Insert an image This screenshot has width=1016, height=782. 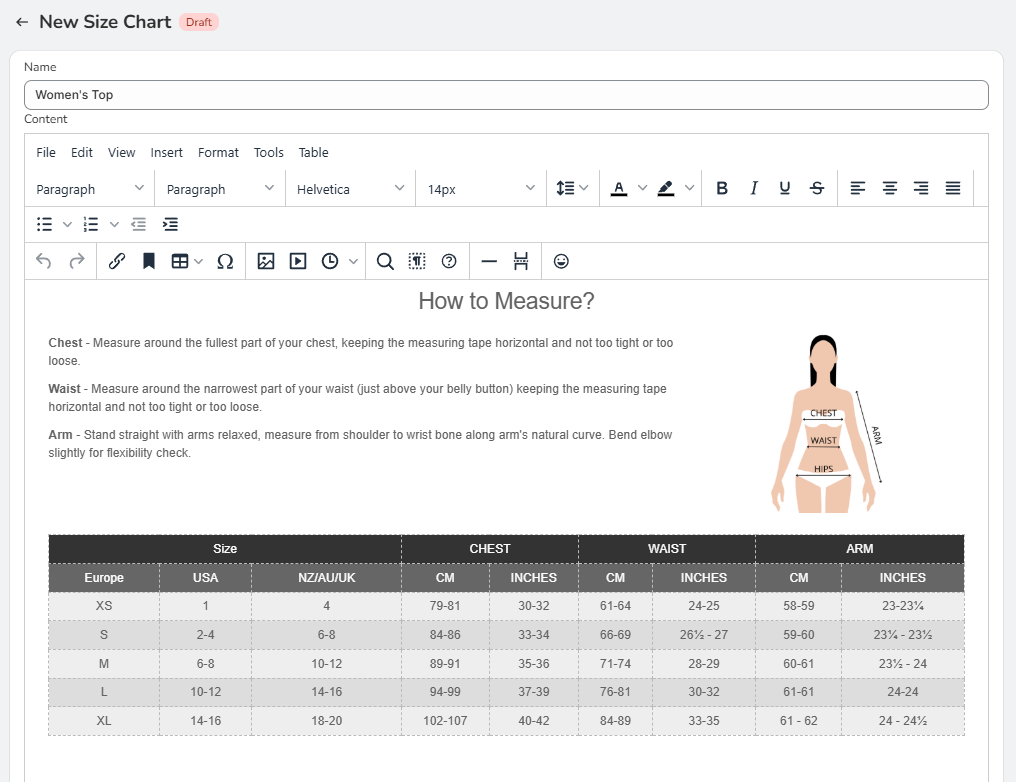coord(266,261)
